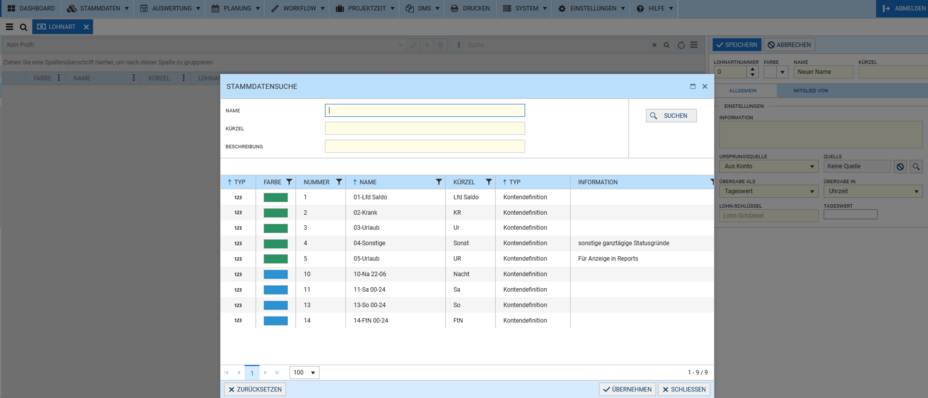Image resolution: width=928 pixels, height=398 pixels.
Task: Open the Einstellungen menu
Action: click(x=591, y=9)
